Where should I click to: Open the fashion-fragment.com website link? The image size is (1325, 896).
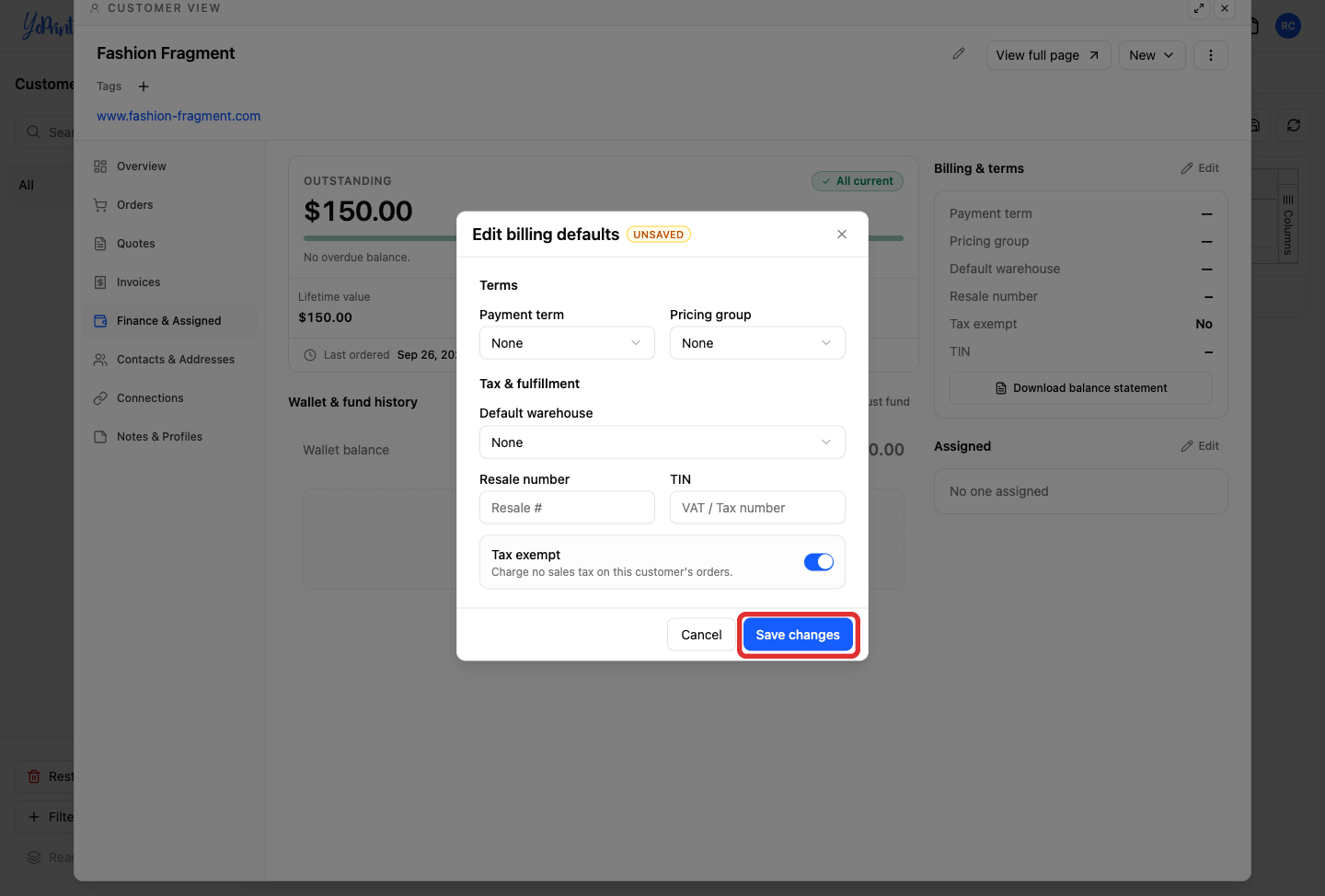pyautogui.click(x=179, y=116)
